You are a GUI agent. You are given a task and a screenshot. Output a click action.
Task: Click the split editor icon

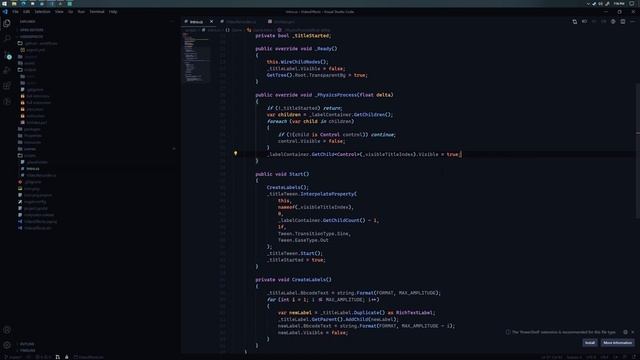[622, 22]
